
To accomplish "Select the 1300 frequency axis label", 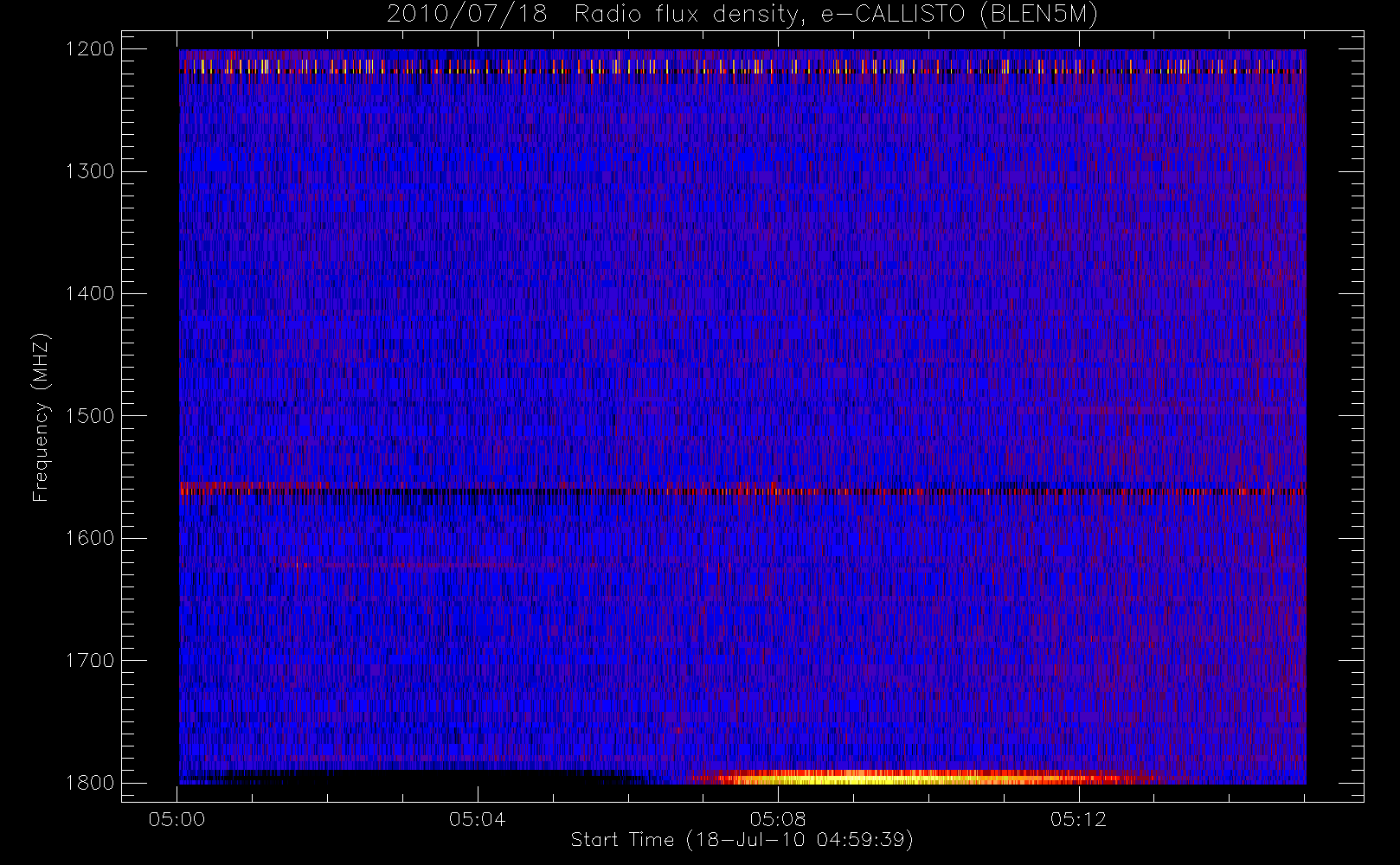I will (90, 171).
